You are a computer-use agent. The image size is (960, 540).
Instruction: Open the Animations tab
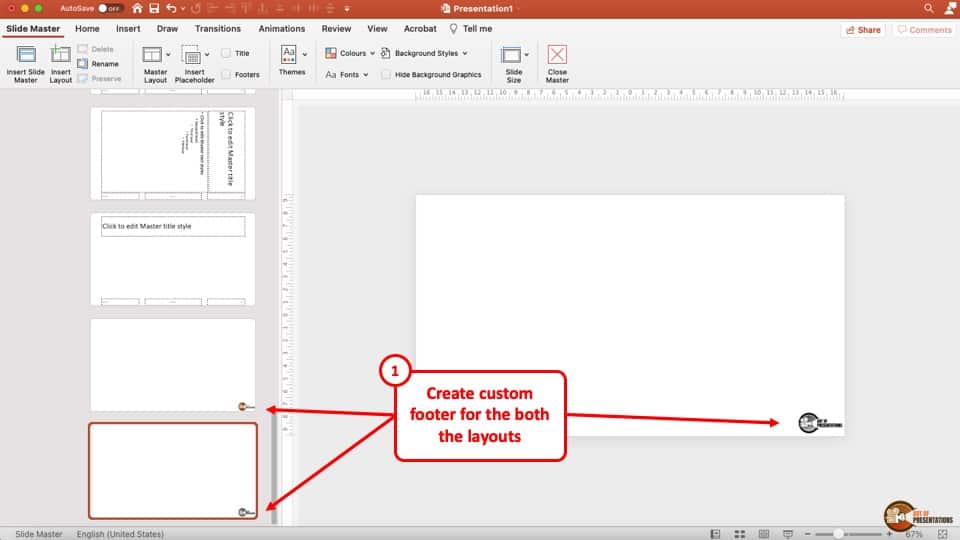[282, 29]
